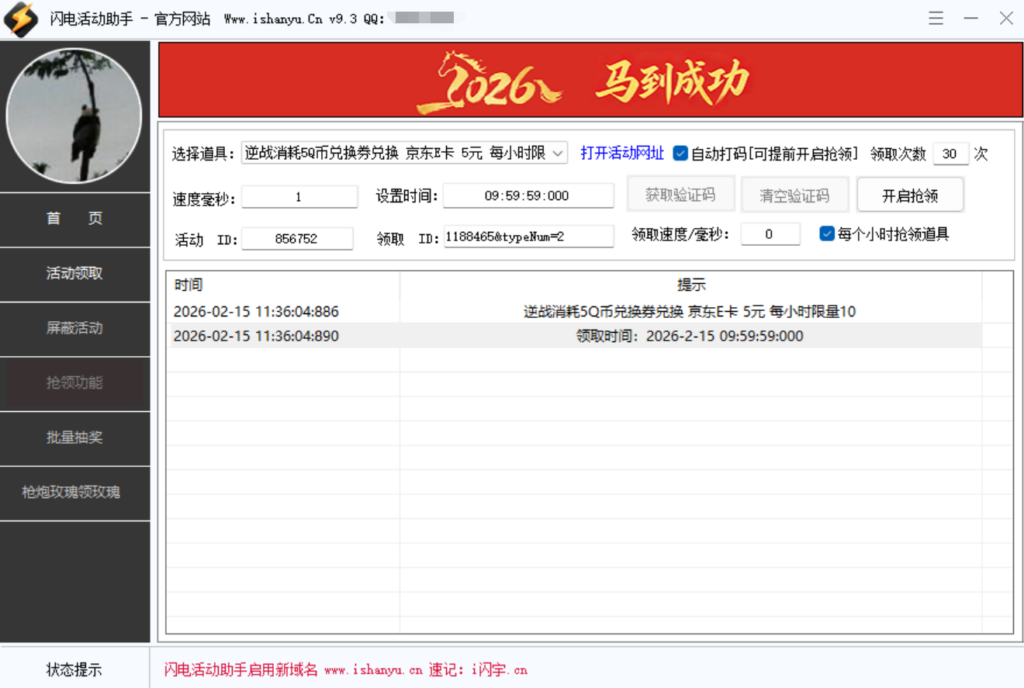
Task: Click the user avatar image
Action: click(x=75, y=115)
